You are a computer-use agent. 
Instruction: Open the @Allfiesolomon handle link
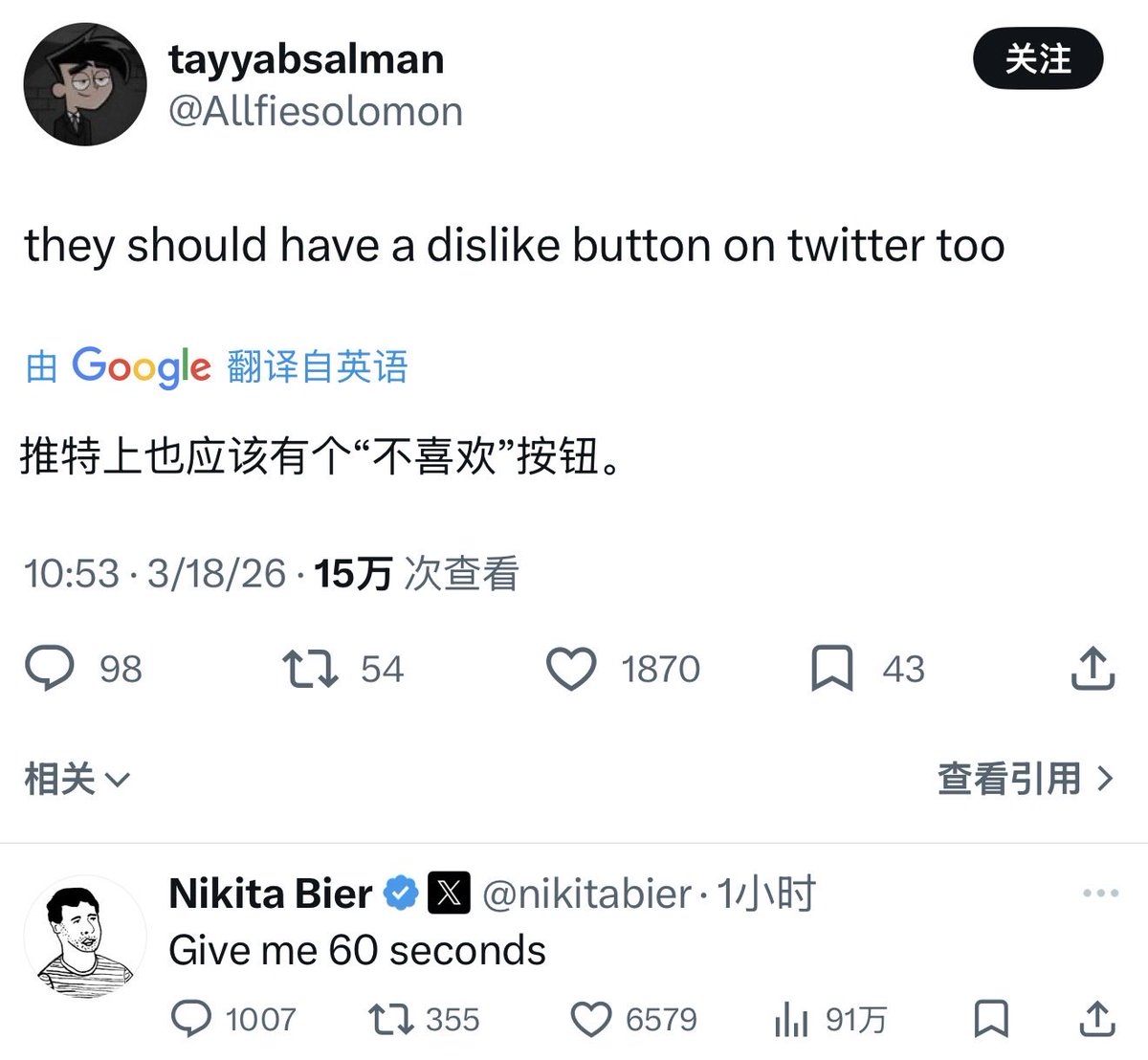[316, 112]
